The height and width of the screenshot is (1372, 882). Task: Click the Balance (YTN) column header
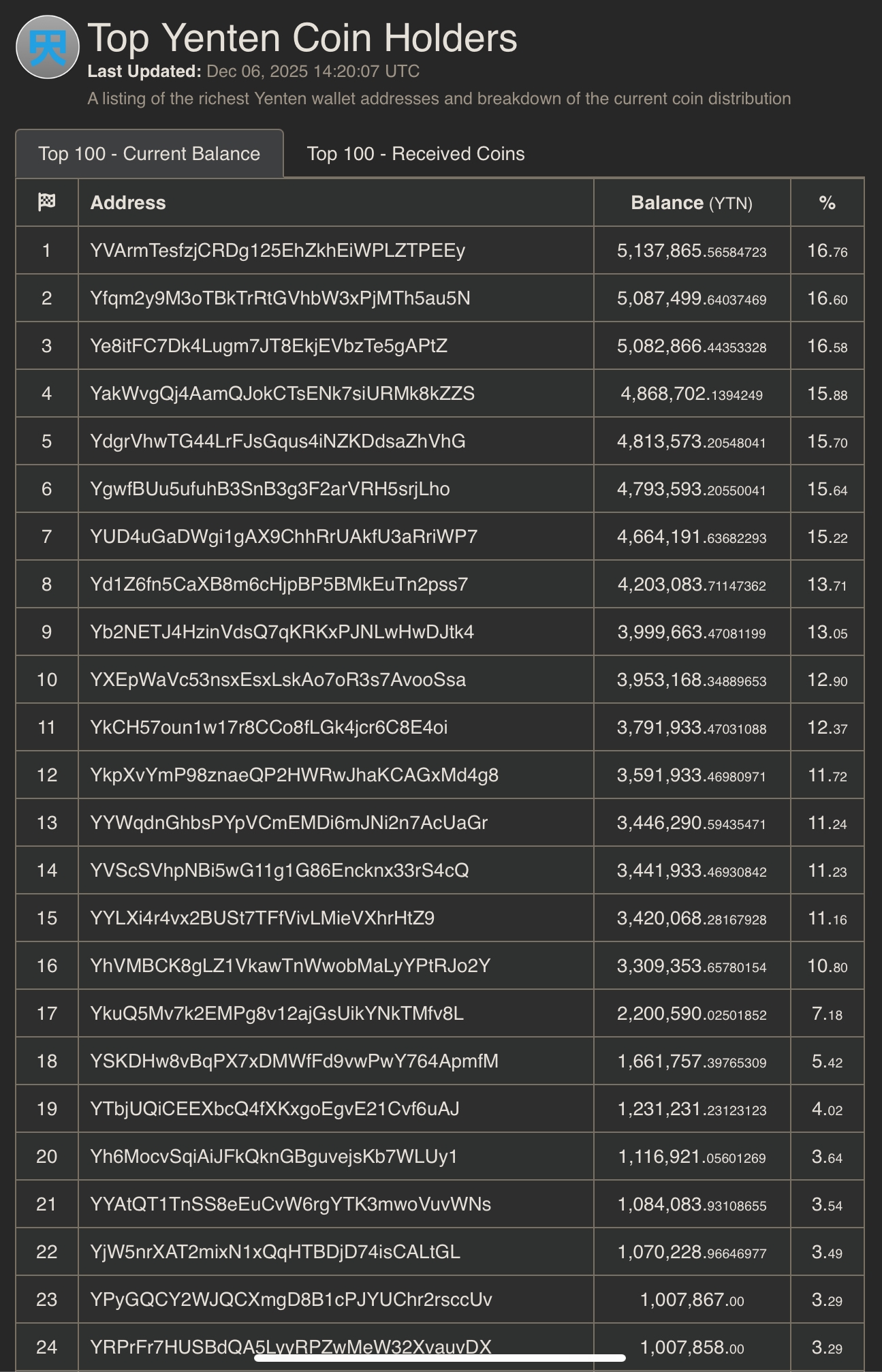[x=691, y=203]
